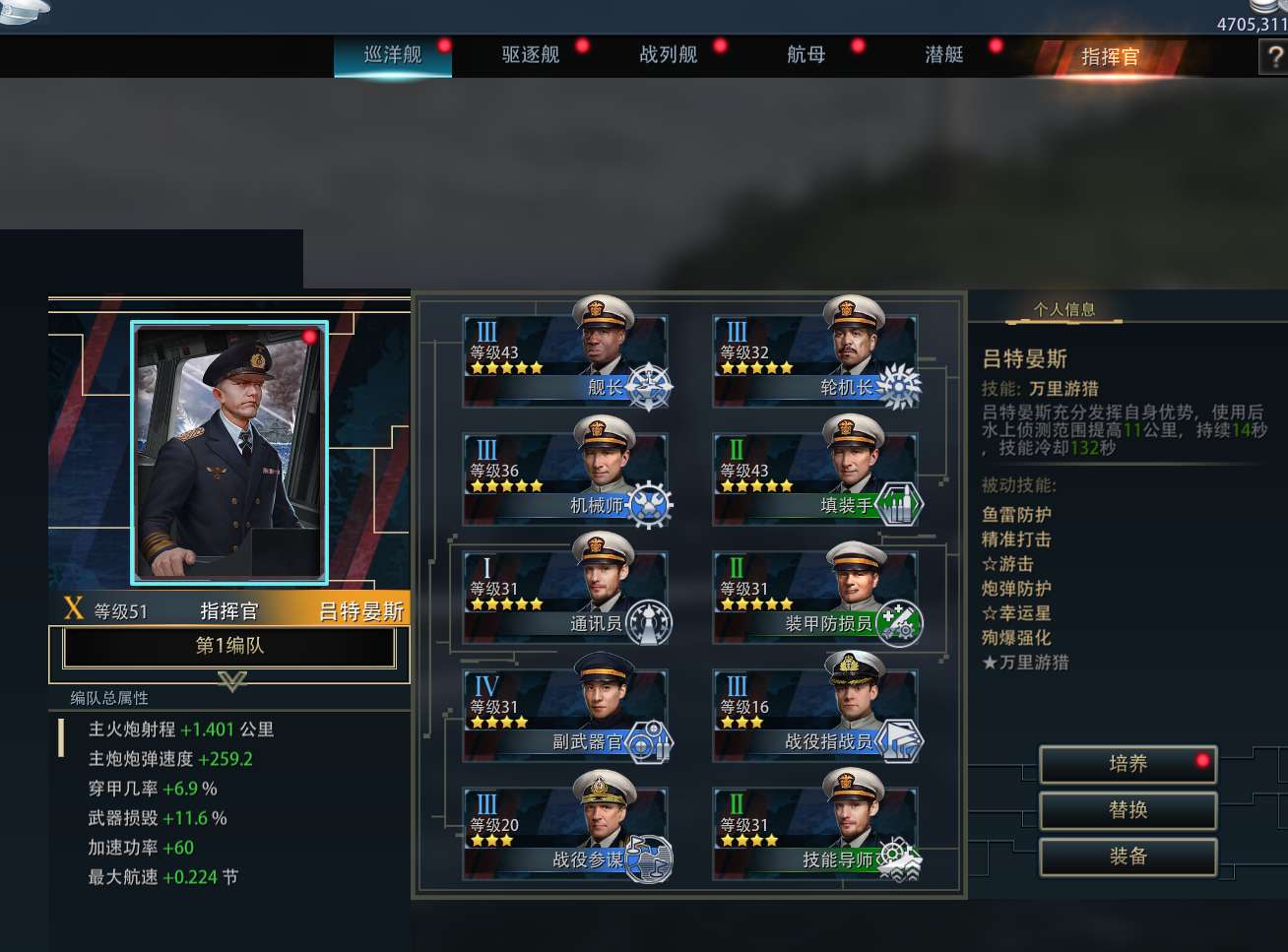Viewport: 1288px width, 952px height.
Task: Click the 填装手 ammunition shell icon
Action: click(x=899, y=505)
